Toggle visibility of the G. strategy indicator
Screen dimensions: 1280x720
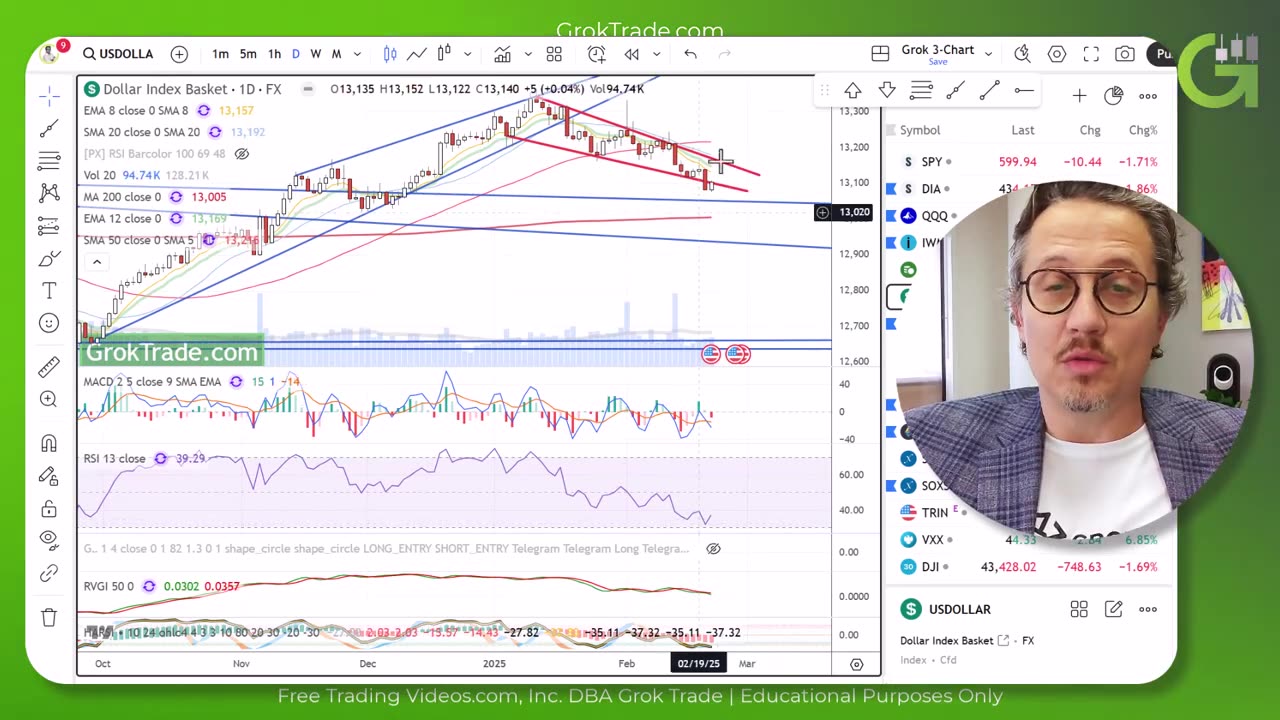pos(713,549)
